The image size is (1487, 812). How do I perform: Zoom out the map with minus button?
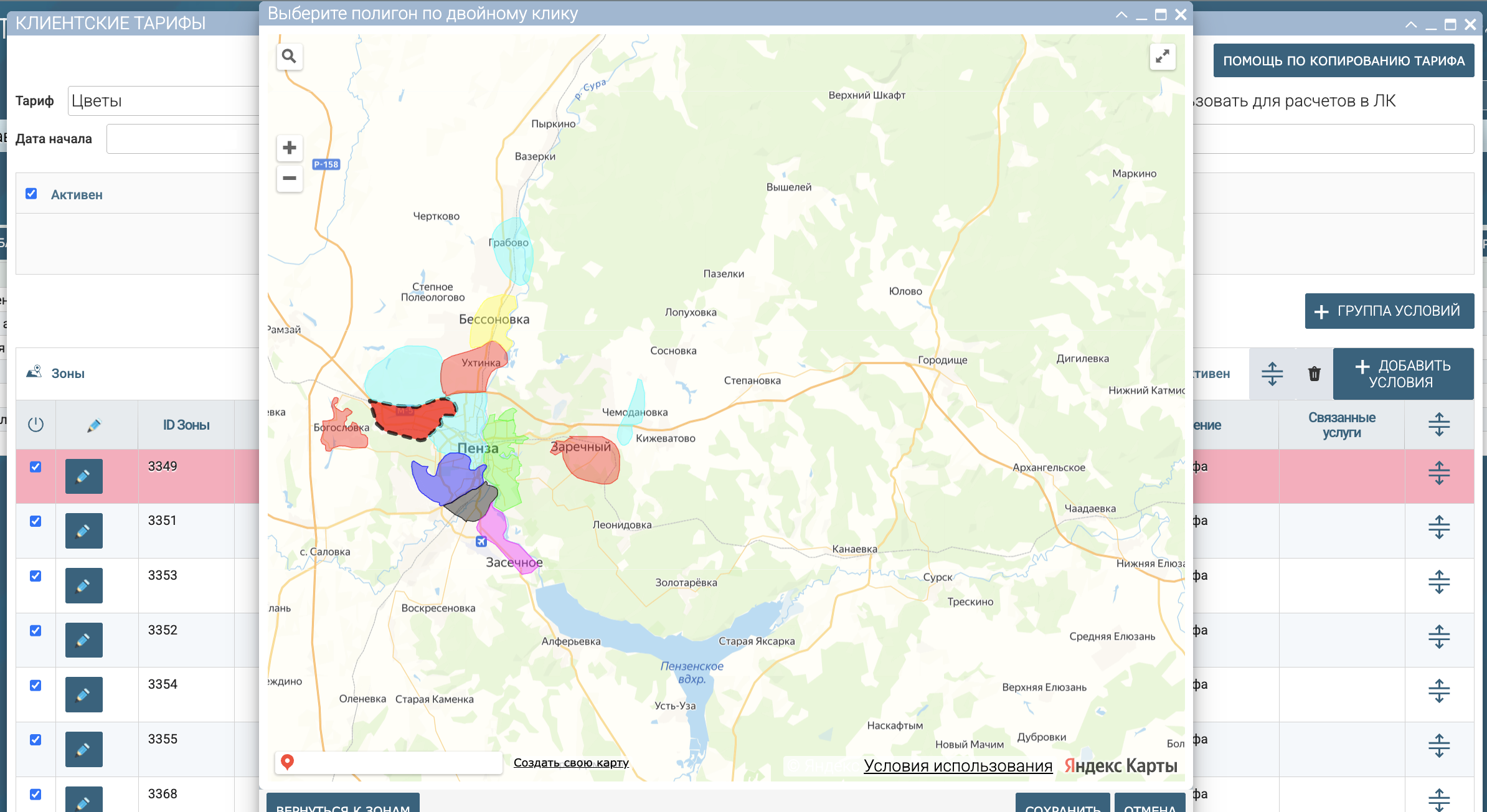pos(289,178)
